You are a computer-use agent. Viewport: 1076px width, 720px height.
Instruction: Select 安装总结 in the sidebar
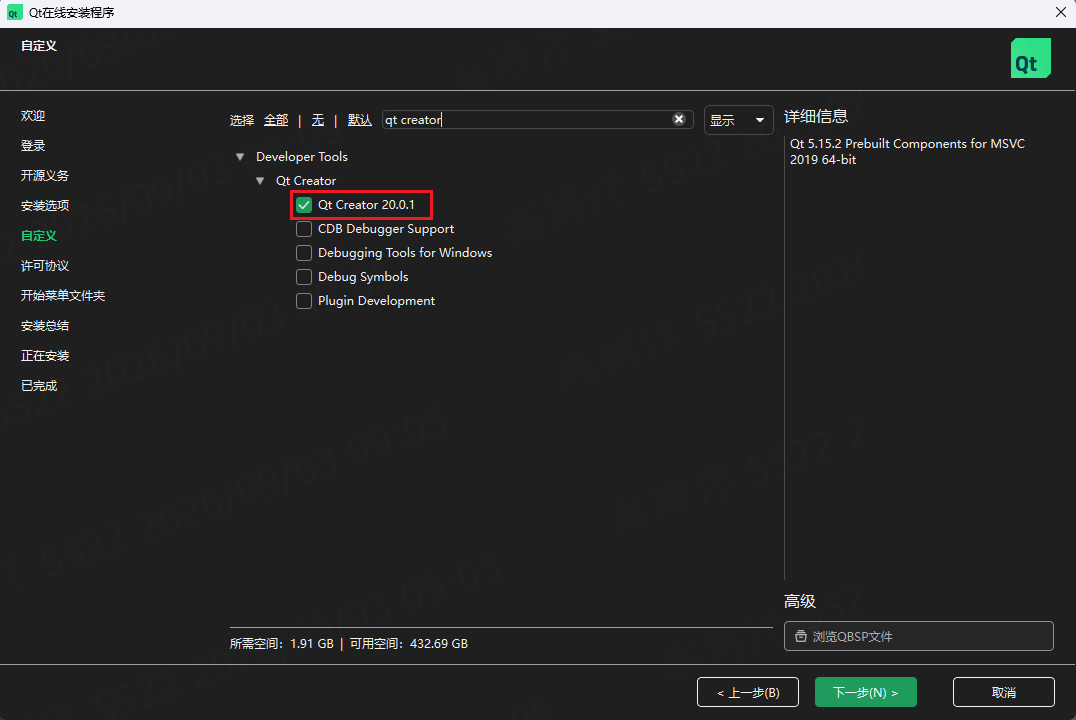45,325
